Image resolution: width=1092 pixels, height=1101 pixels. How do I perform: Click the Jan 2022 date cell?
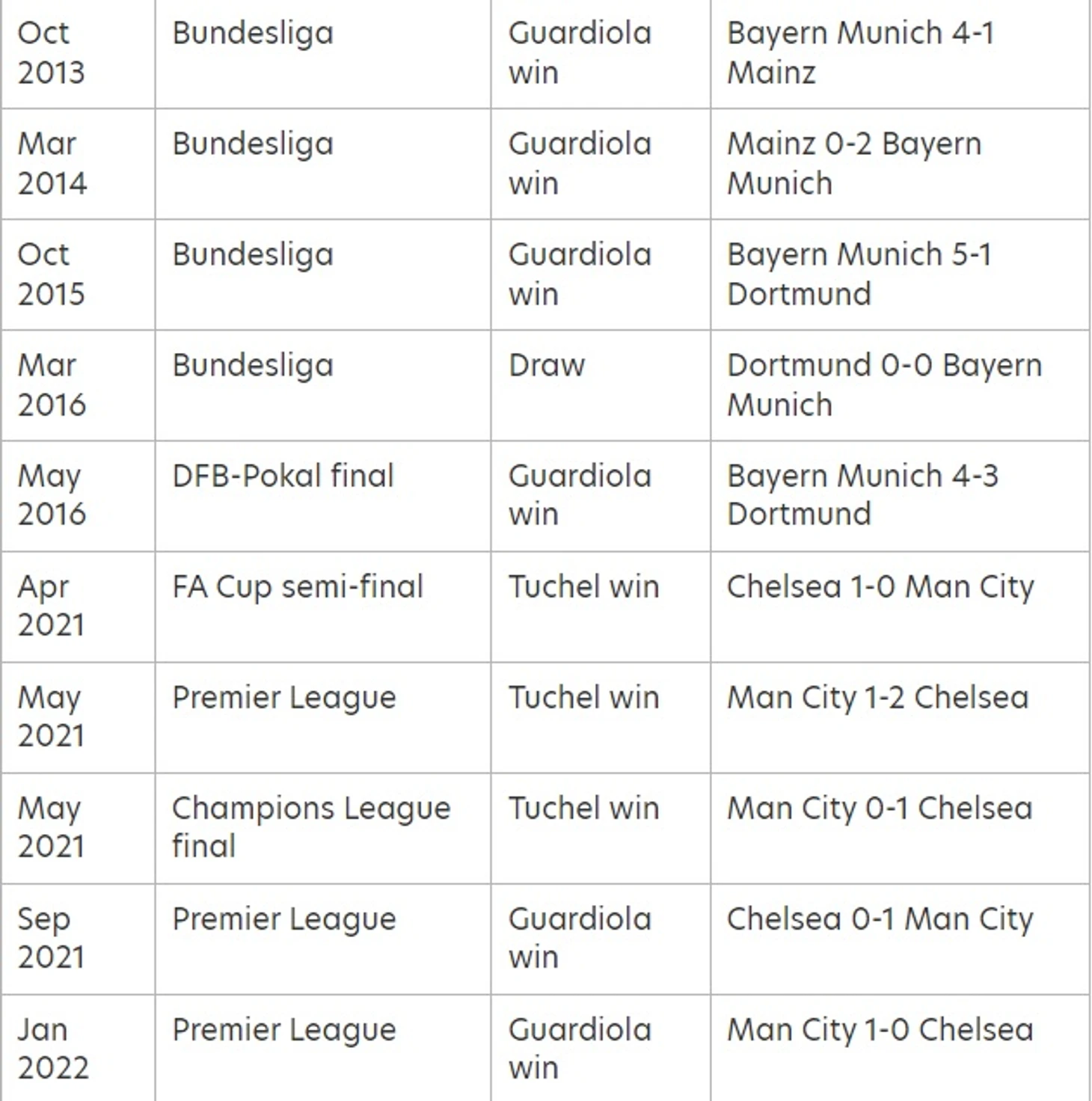[x=52, y=1048]
